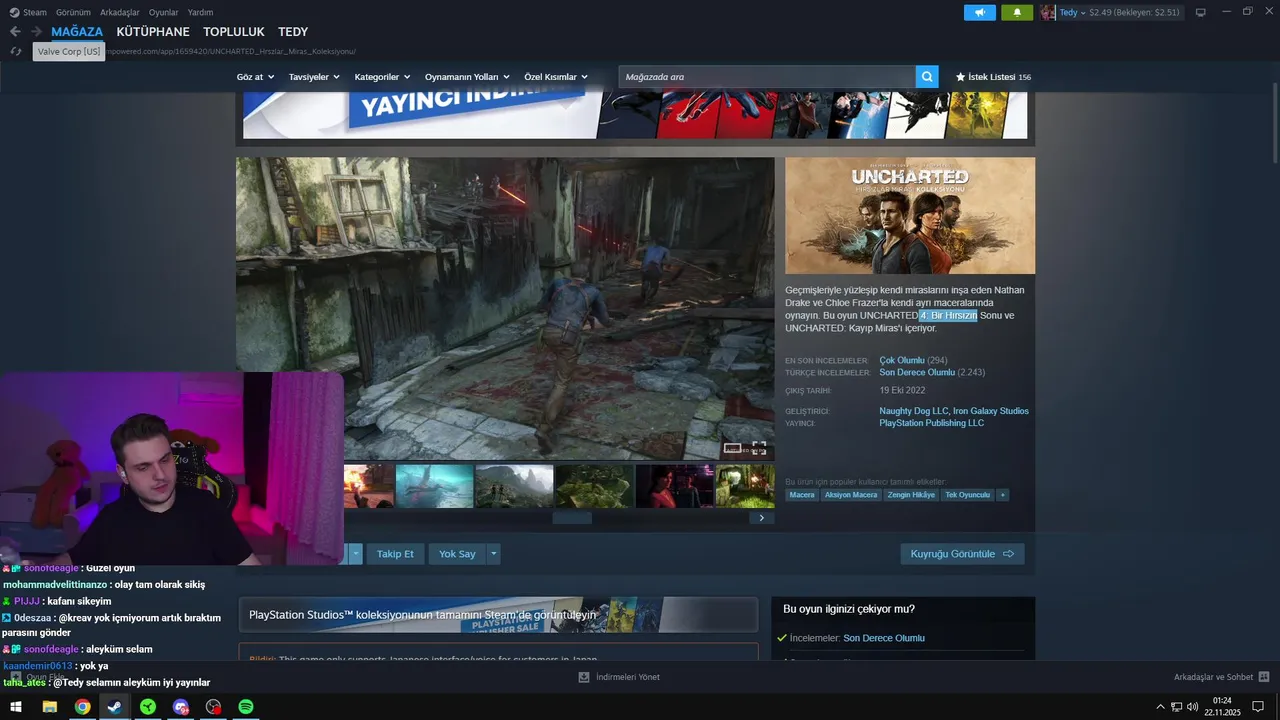The width and height of the screenshot is (1280, 720).
Task: Reload the store page
Action: pyautogui.click(x=16, y=51)
